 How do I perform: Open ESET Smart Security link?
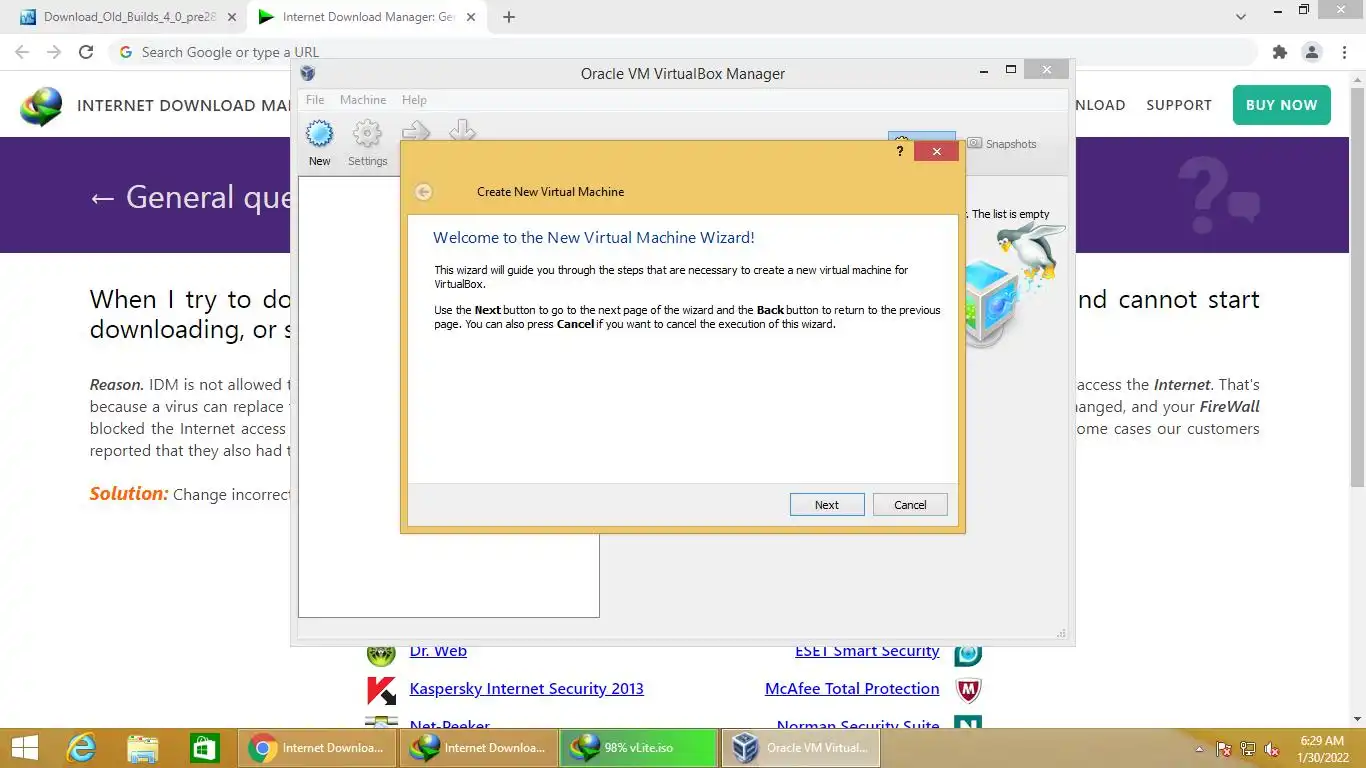point(867,651)
